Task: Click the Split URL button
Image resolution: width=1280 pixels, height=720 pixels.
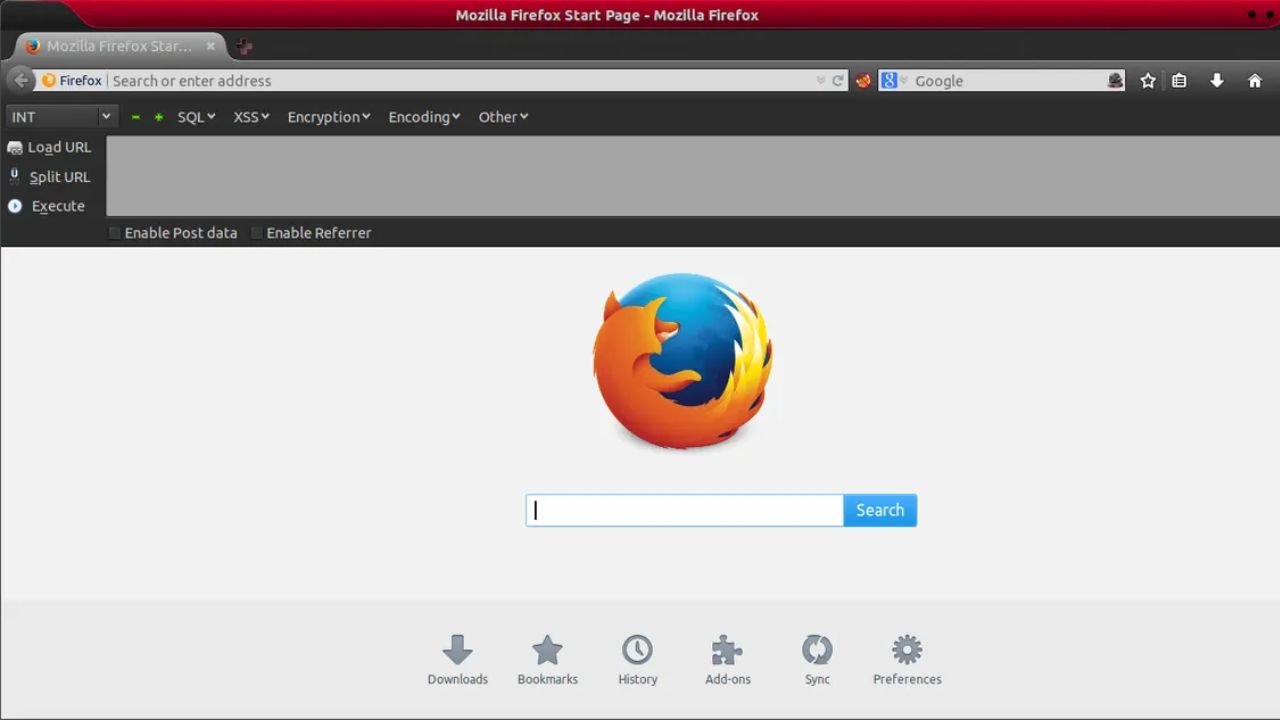Action: (50, 177)
